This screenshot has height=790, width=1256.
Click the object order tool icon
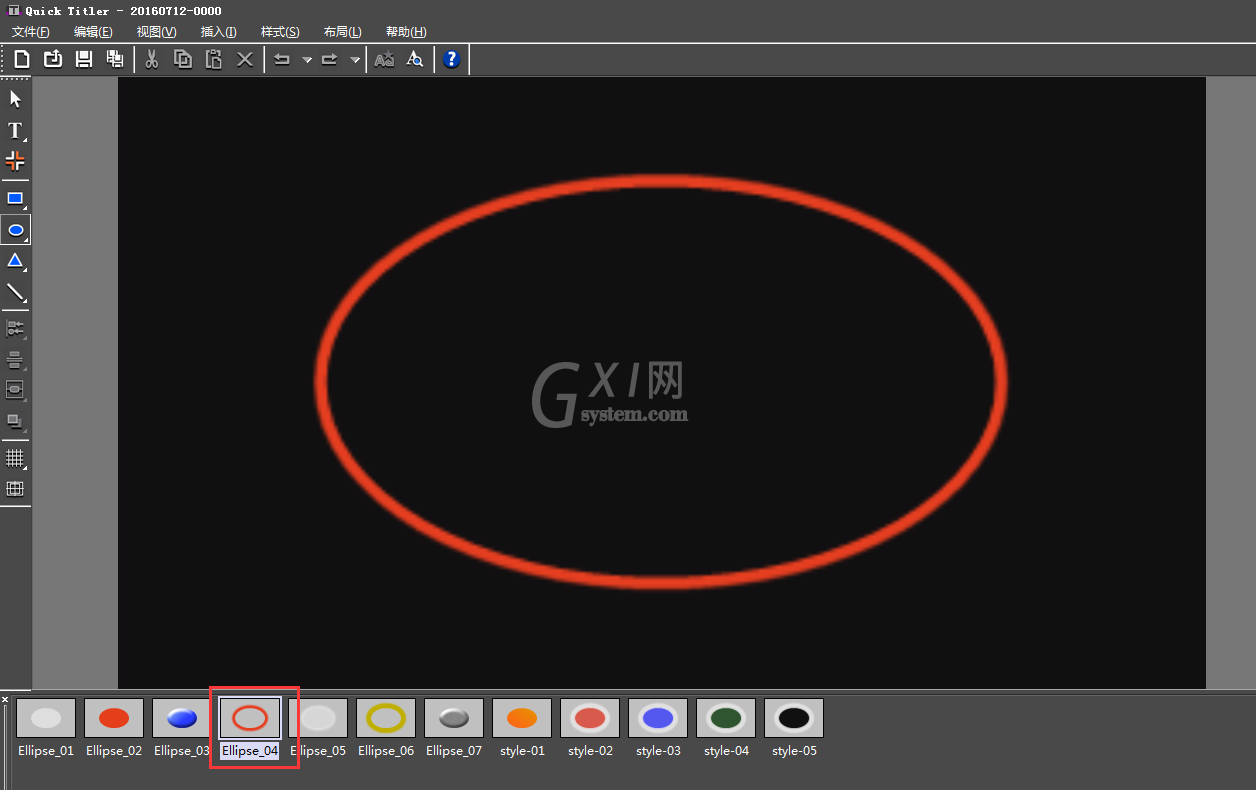tap(15, 421)
